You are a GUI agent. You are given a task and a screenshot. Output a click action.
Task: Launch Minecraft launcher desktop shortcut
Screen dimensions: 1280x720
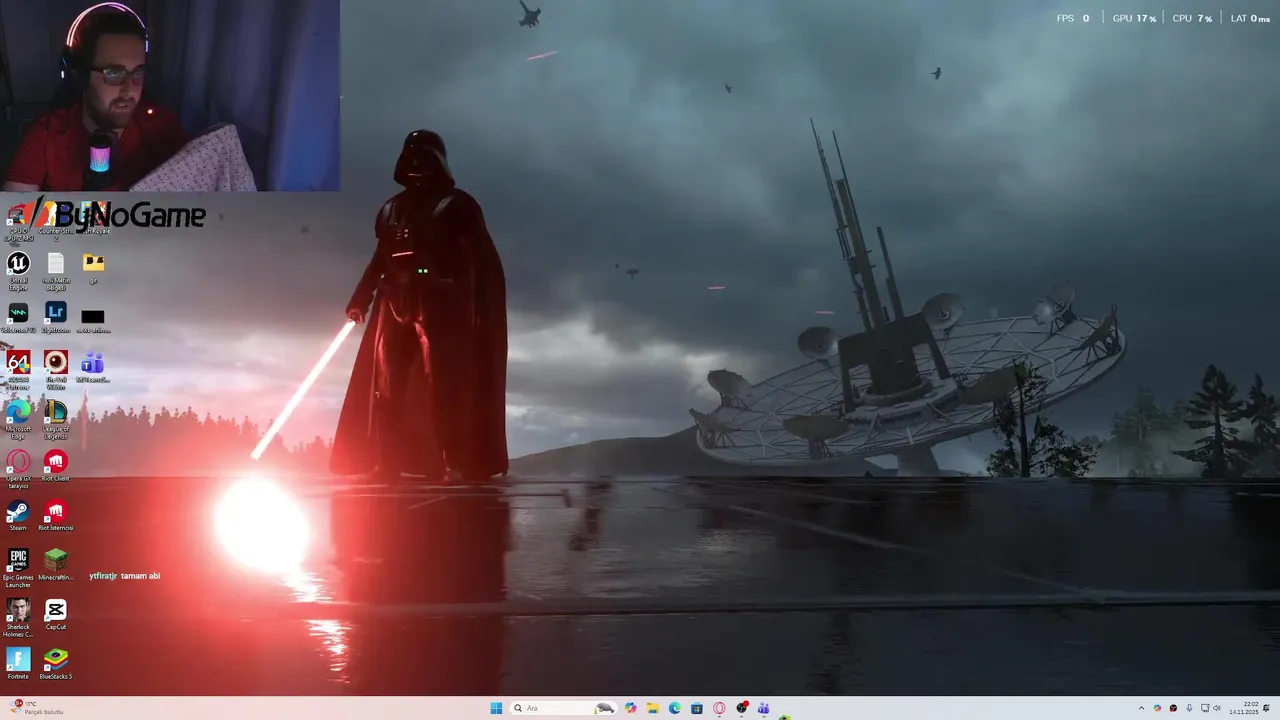[56, 565]
